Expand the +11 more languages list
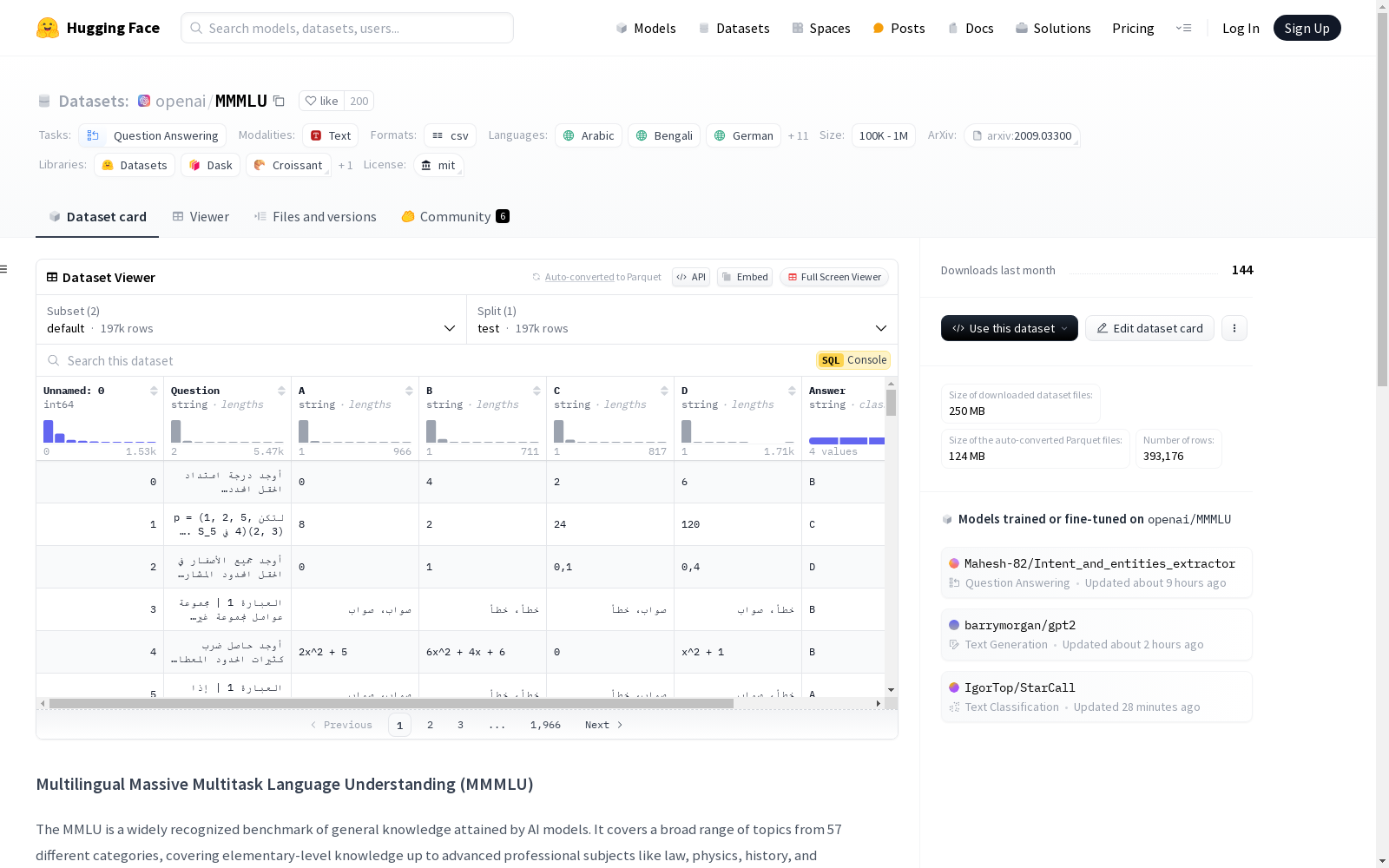Viewport: 1389px width, 868px height. (798, 135)
